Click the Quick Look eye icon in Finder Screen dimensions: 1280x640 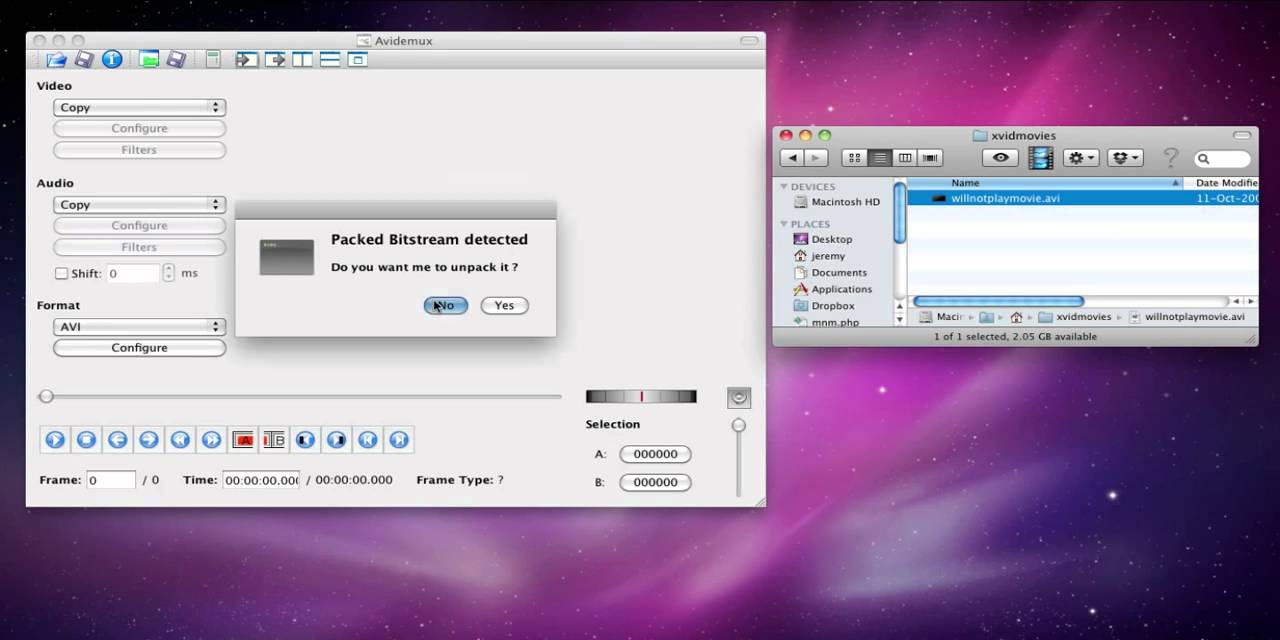tap(1000, 158)
